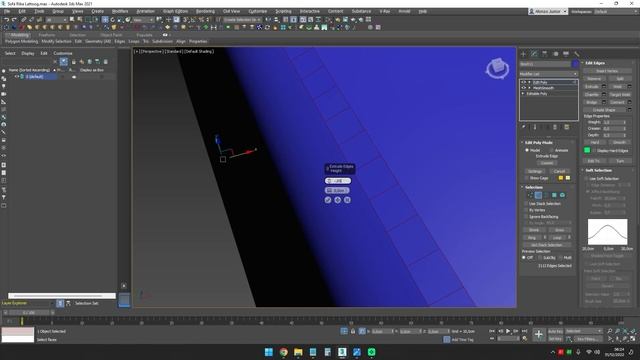
Task: Click the Target Weld button
Action: tap(620, 94)
